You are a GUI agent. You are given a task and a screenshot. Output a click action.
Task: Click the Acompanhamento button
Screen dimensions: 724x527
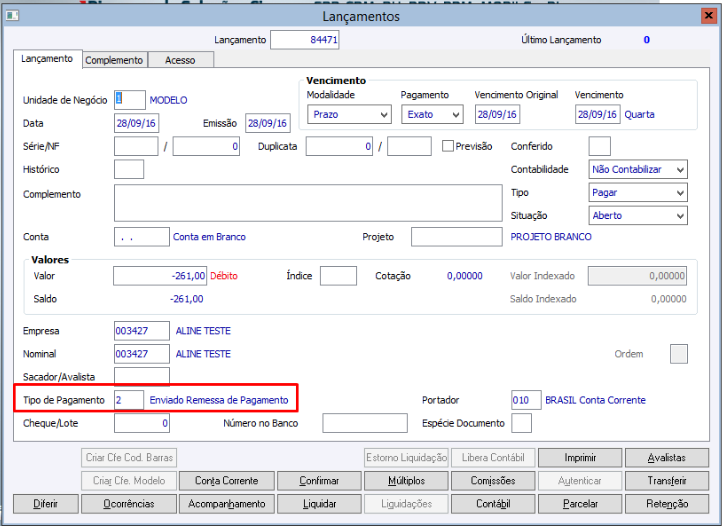227,504
